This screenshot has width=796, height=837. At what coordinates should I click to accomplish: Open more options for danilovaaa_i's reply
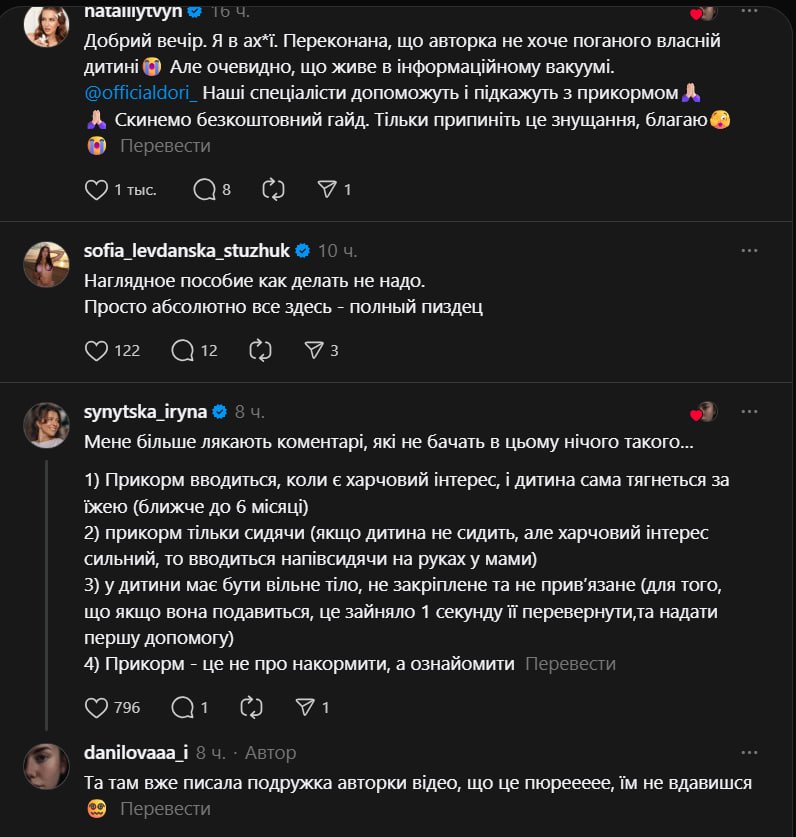[749, 752]
